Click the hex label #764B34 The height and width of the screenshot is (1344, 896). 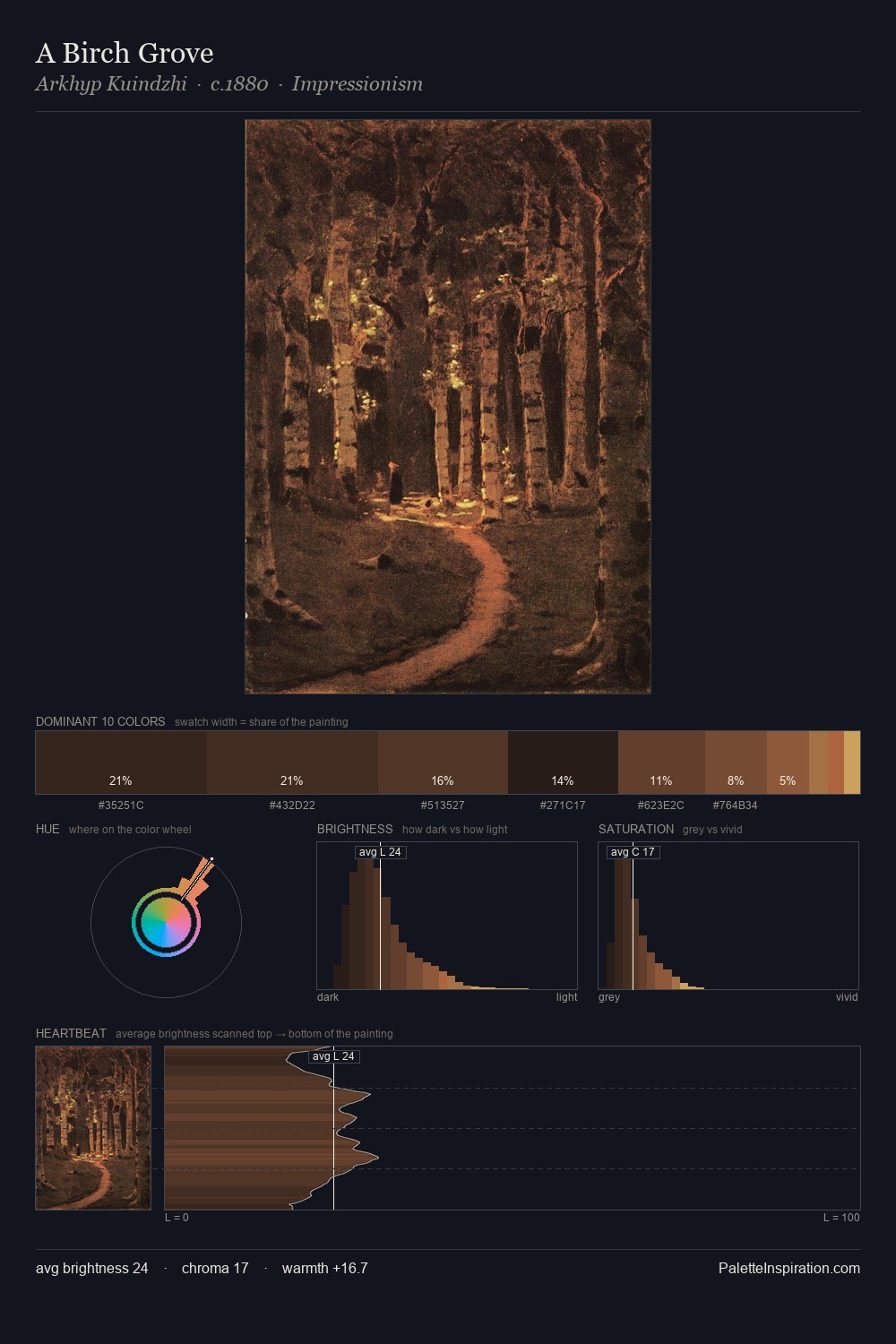click(x=736, y=806)
